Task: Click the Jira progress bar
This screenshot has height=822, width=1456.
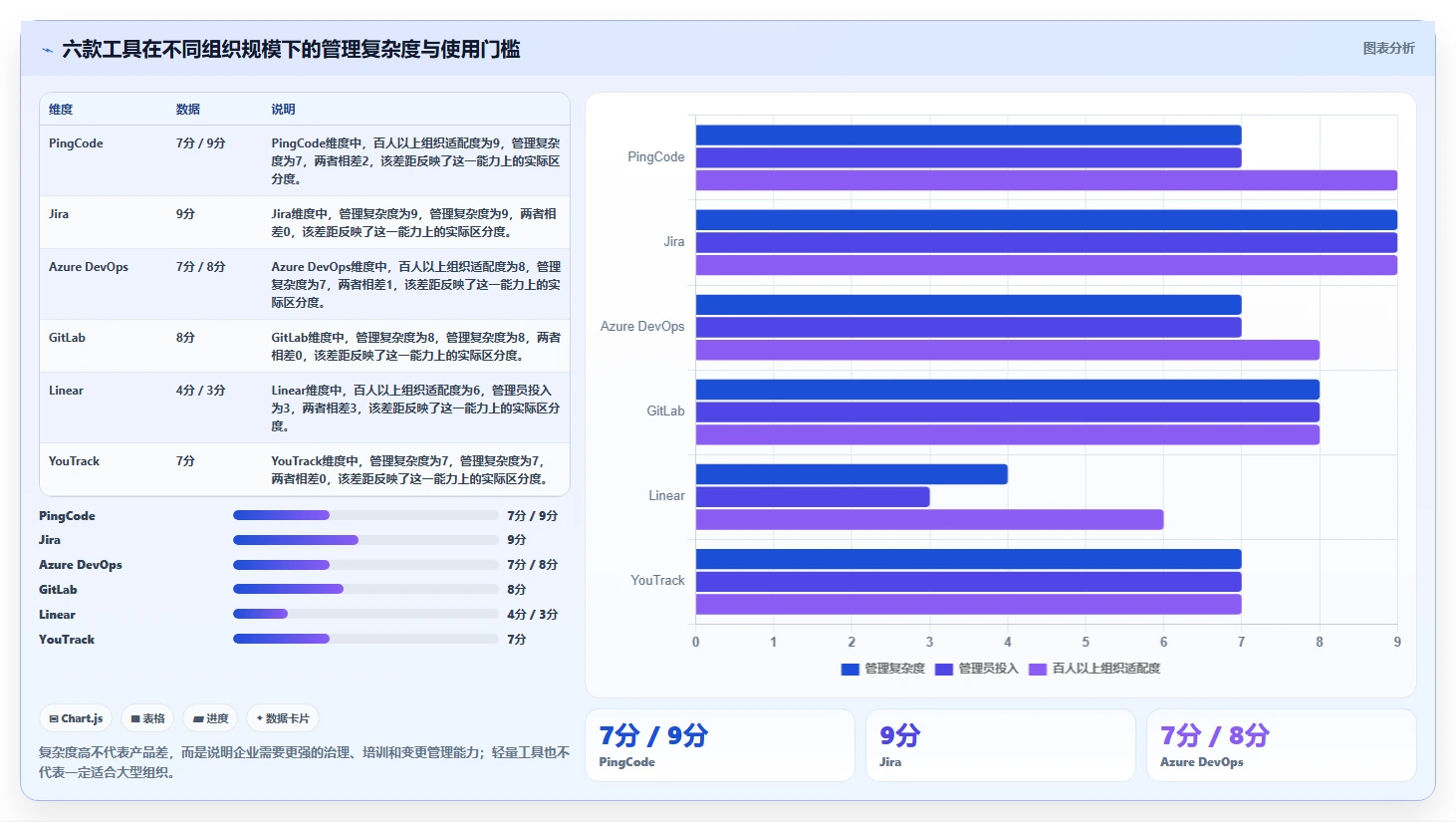Action: (x=365, y=540)
